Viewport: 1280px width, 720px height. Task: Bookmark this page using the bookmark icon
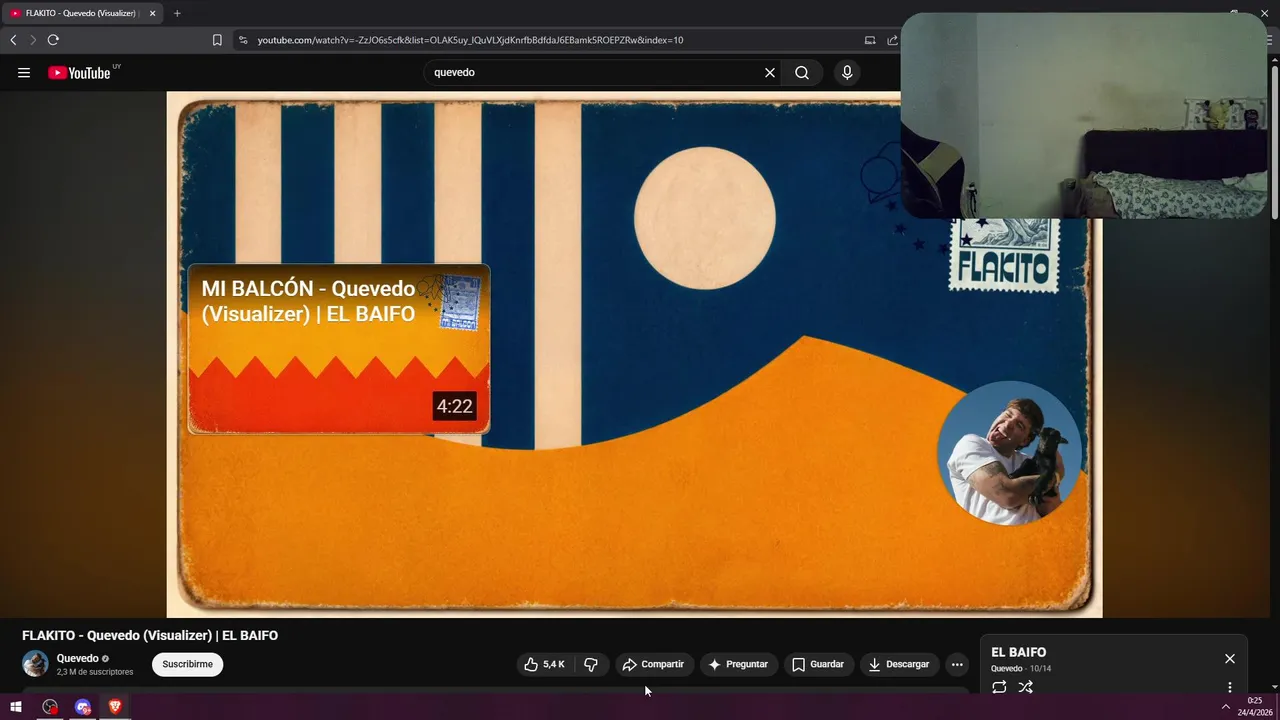pyautogui.click(x=217, y=40)
